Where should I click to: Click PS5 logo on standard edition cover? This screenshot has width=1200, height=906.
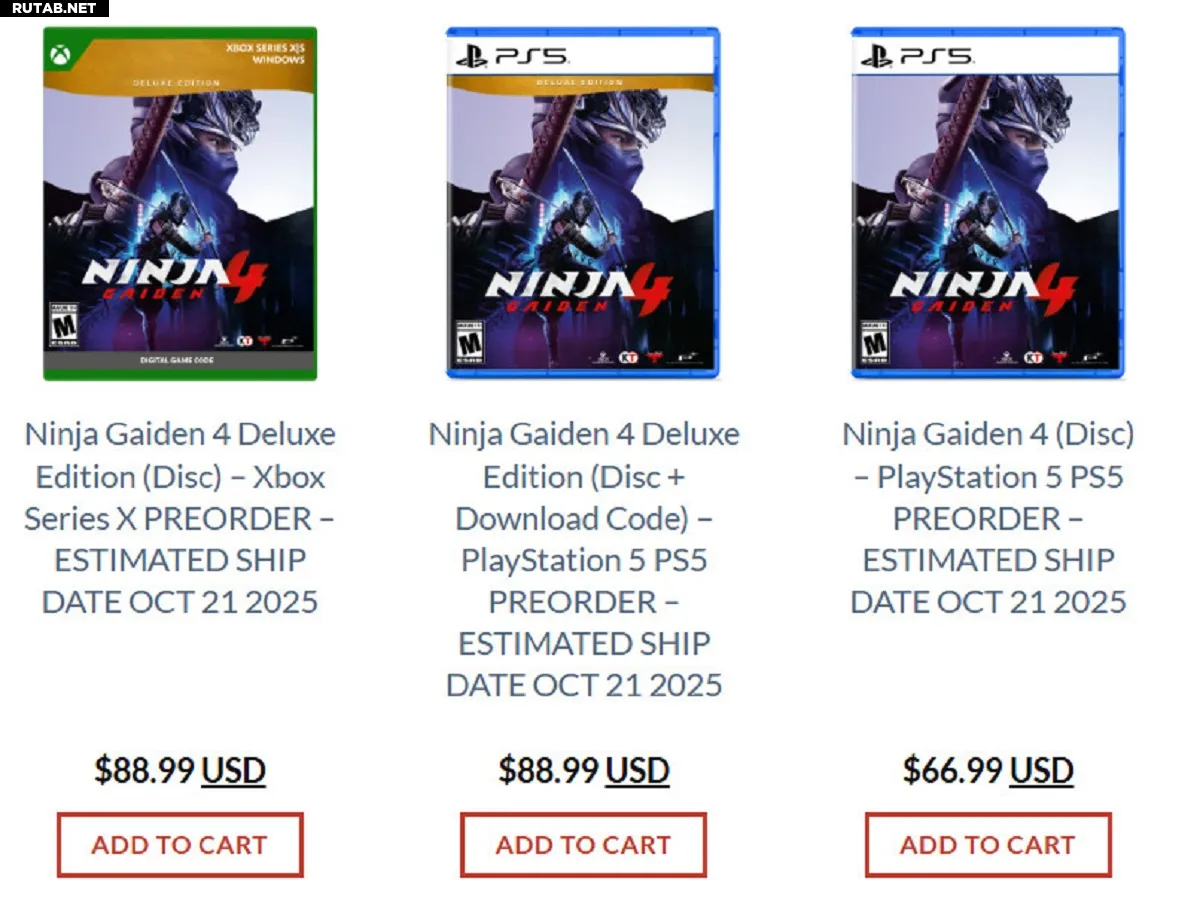coord(915,56)
